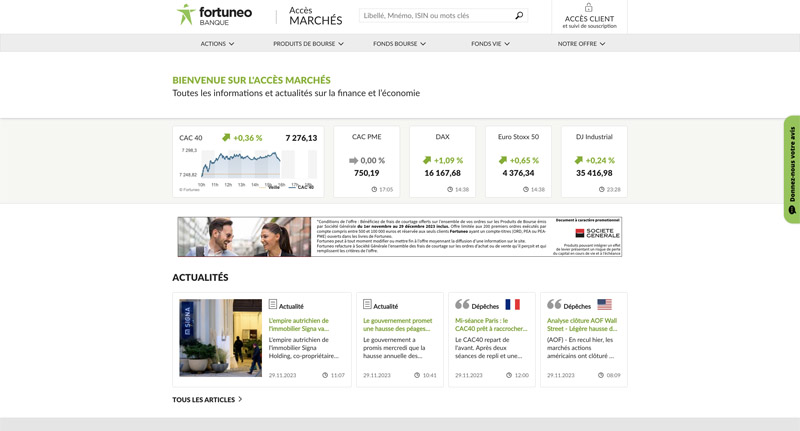Screen dimensions: 800x431
Task: Open headline Le gouvernement promet une hausse des péages
Action: coord(397,324)
